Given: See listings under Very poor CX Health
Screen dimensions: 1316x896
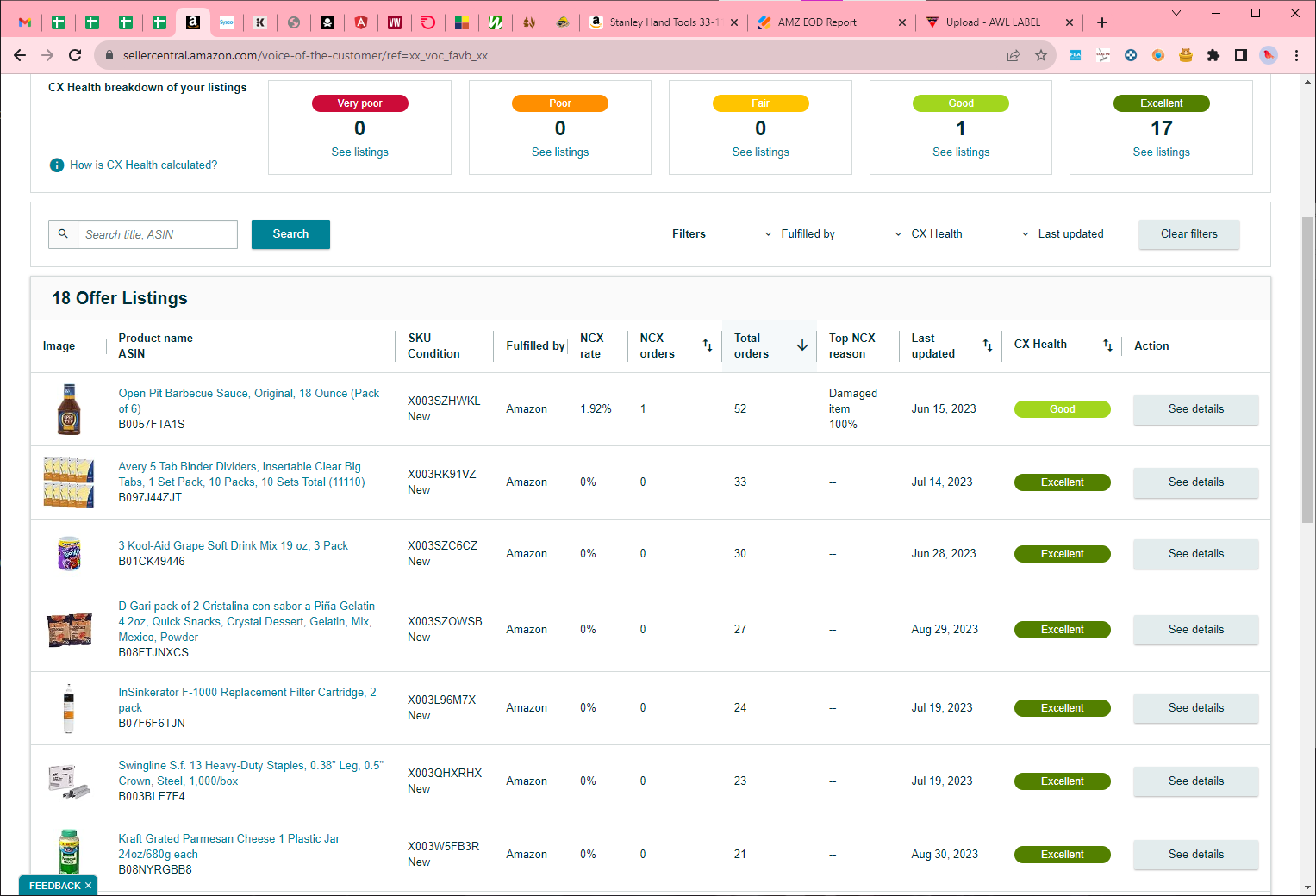Looking at the screenshot, I should [359, 152].
